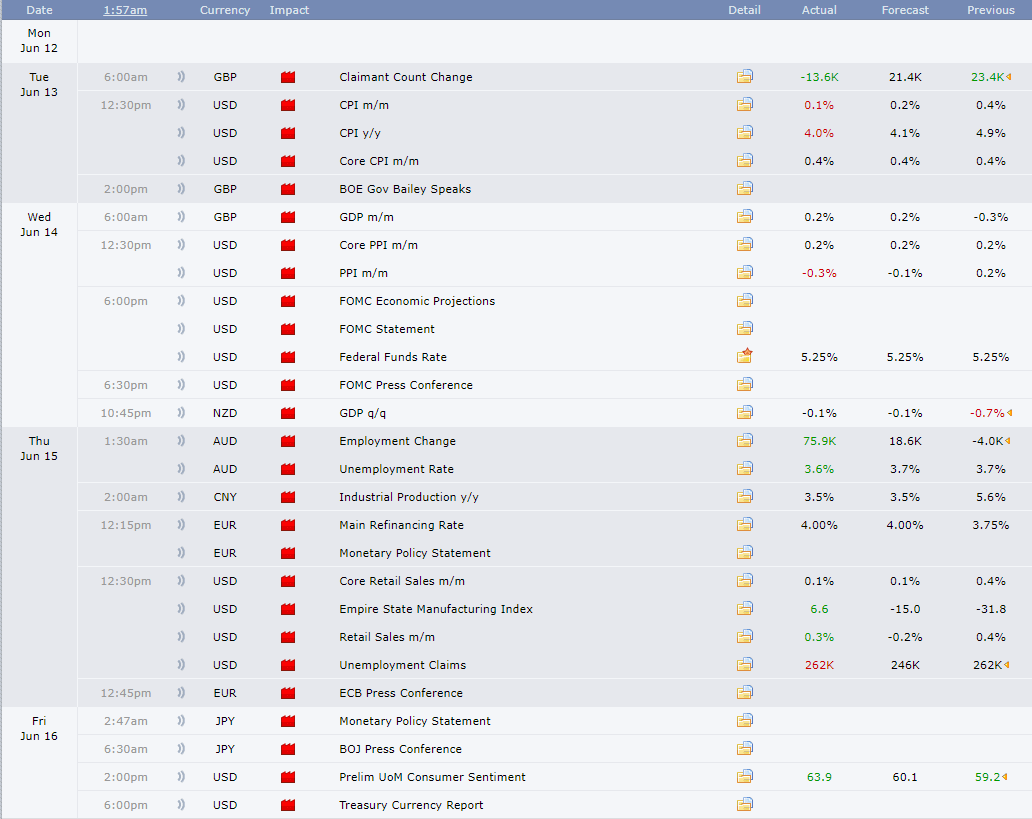Viewport: 1032px width, 819px height.
Task: Click the 10:45pm time for NZD GDP
Action: point(126,413)
